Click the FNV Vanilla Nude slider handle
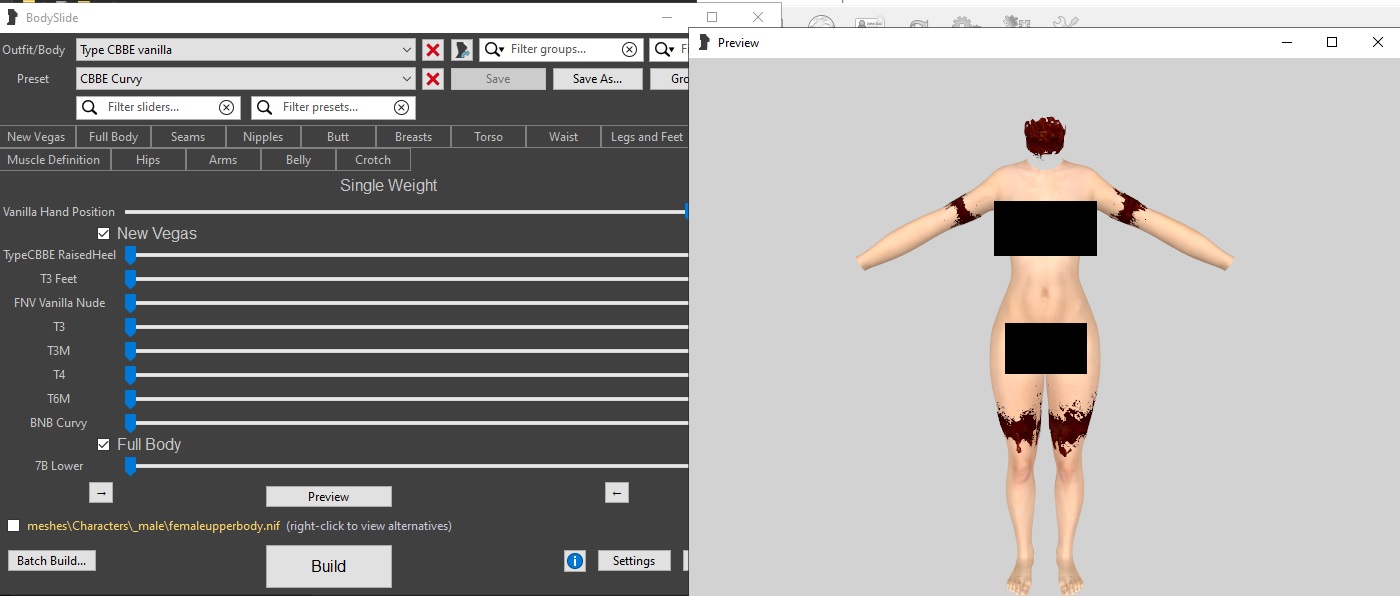The image size is (1400, 596). coord(130,303)
